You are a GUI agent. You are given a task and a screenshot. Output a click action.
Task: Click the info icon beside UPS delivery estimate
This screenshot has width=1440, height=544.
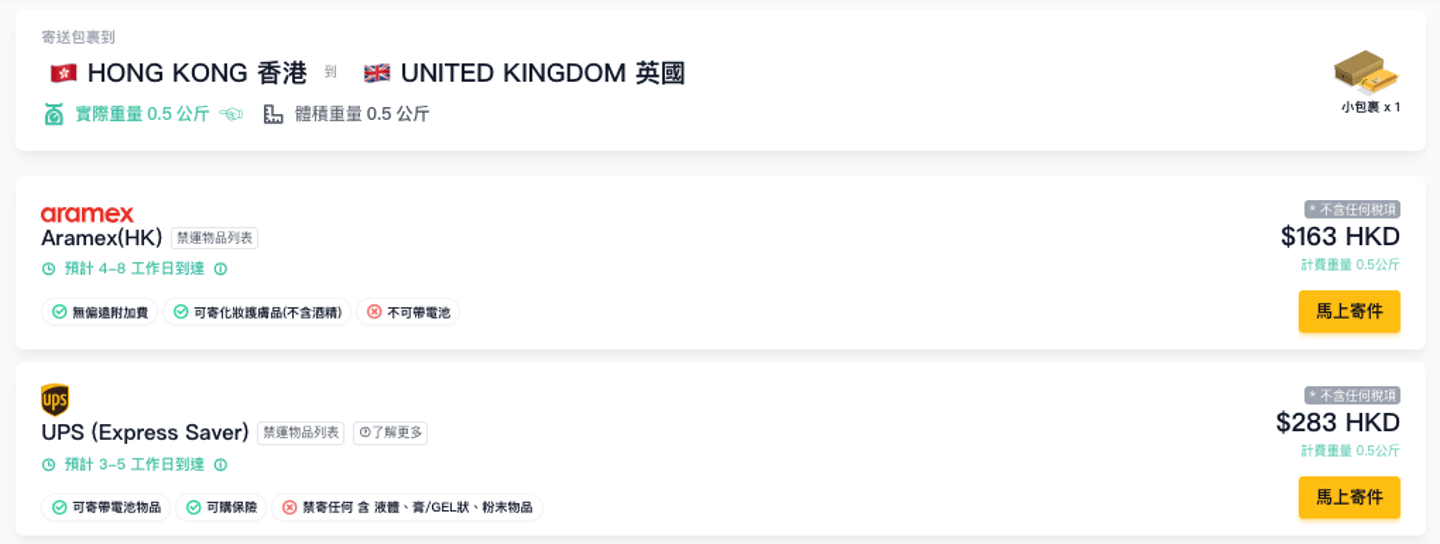coord(221,465)
